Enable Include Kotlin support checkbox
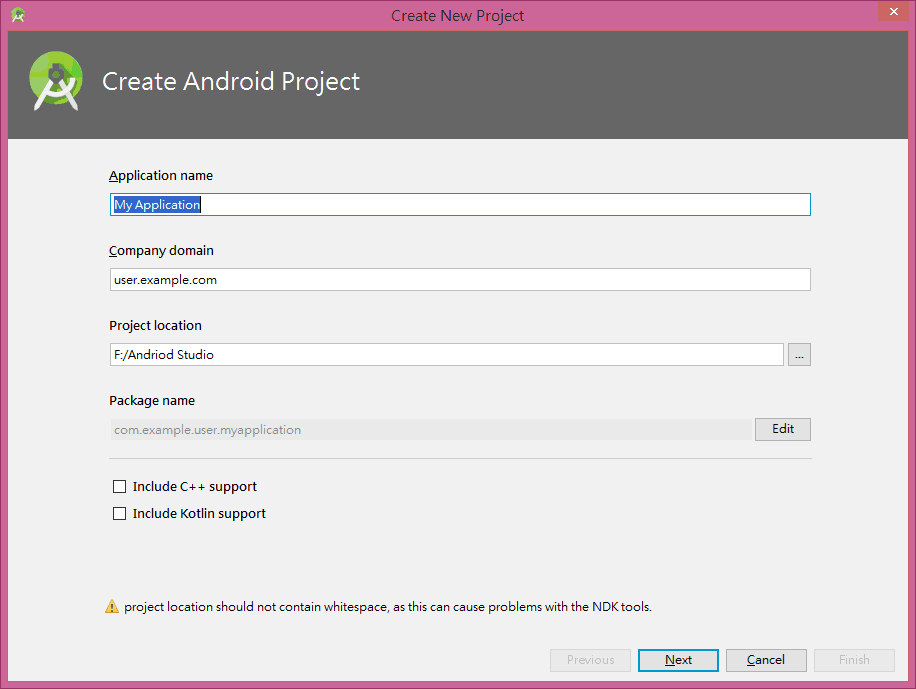Screen dimensions: 916x689 pos(119,513)
